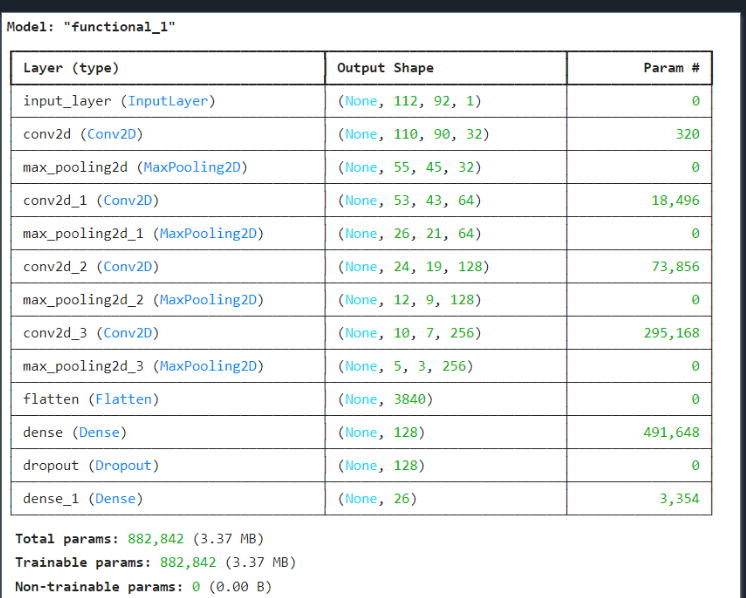Select the flatten (Flatten) layer name
Image resolution: width=746 pixels, height=598 pixels.
click(91, 399)
